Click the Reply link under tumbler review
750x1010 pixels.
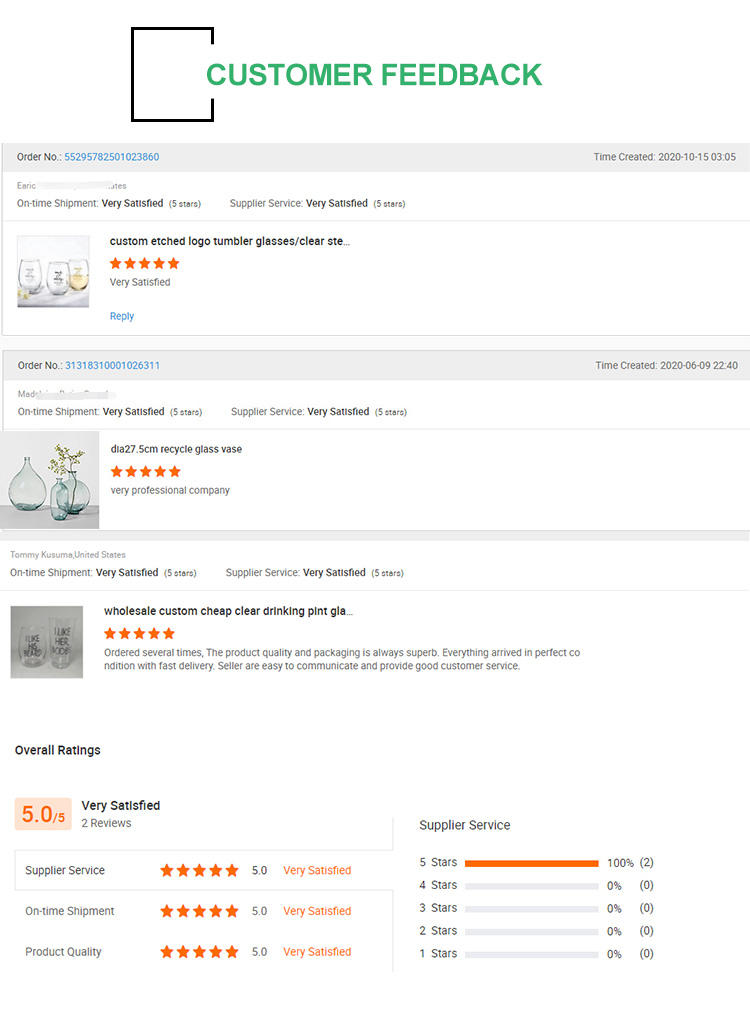pyautogui.click(x=122, y=316)
